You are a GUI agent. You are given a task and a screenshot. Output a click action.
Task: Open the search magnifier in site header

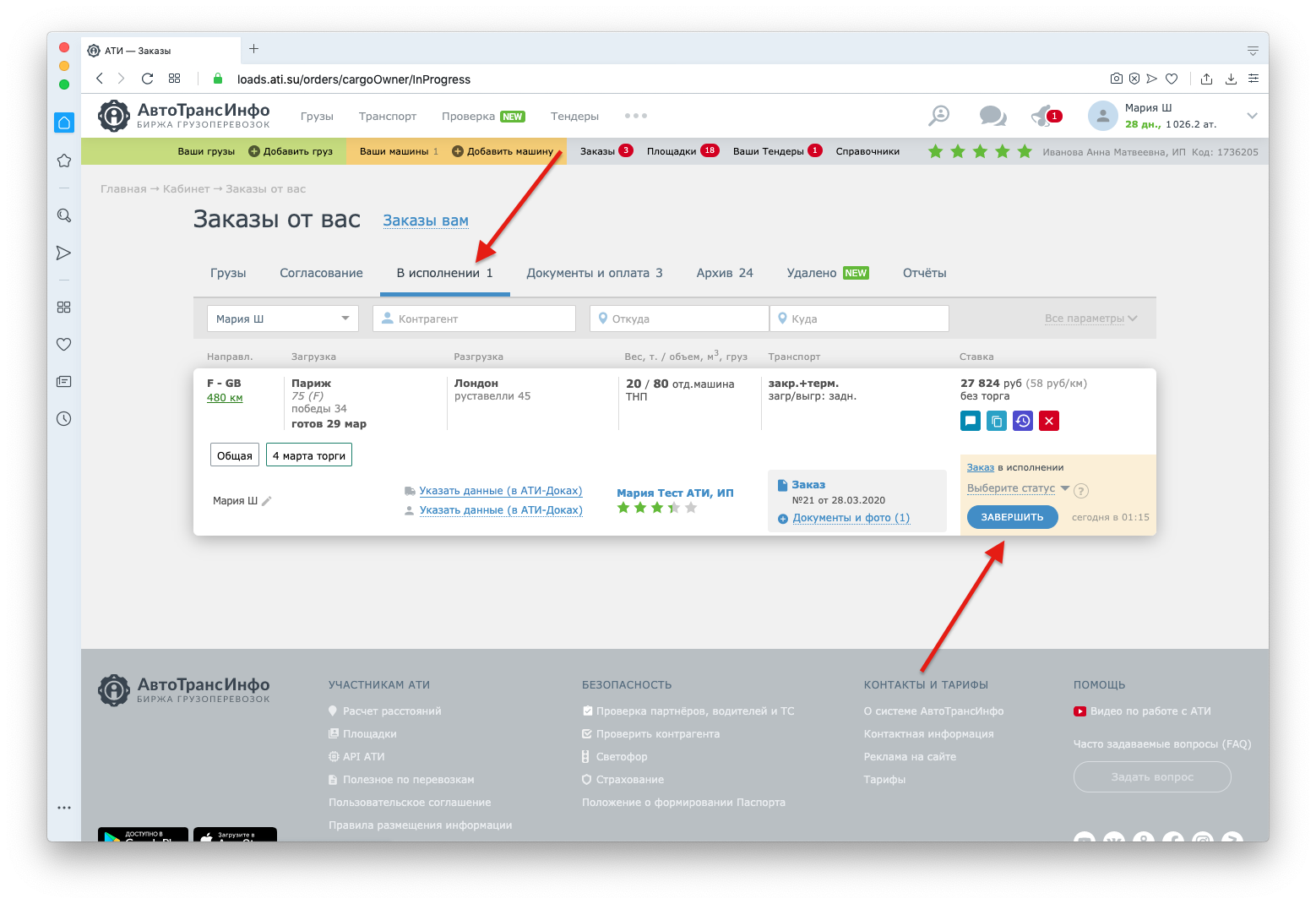939,116
